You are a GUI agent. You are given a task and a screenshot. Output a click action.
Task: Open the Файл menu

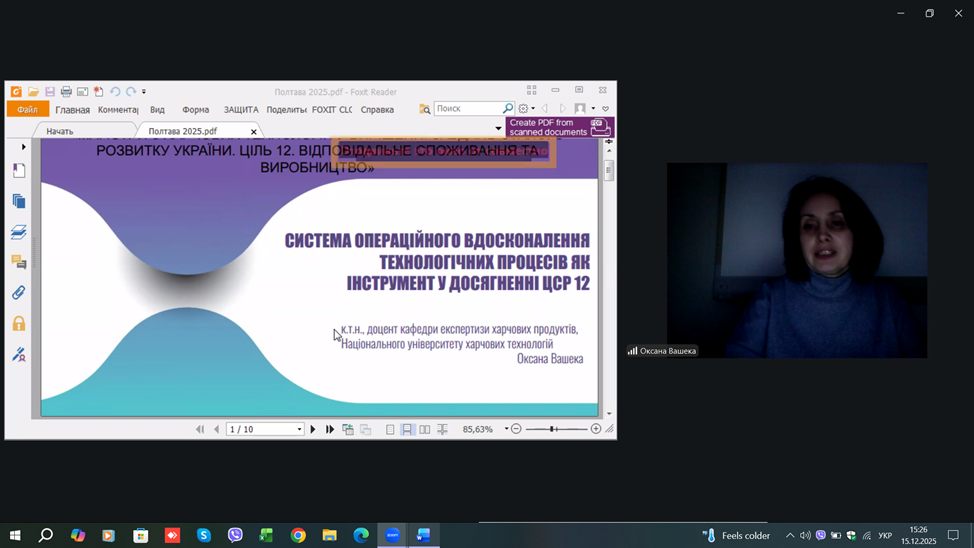pyautogui.click(x=27, y=109)
